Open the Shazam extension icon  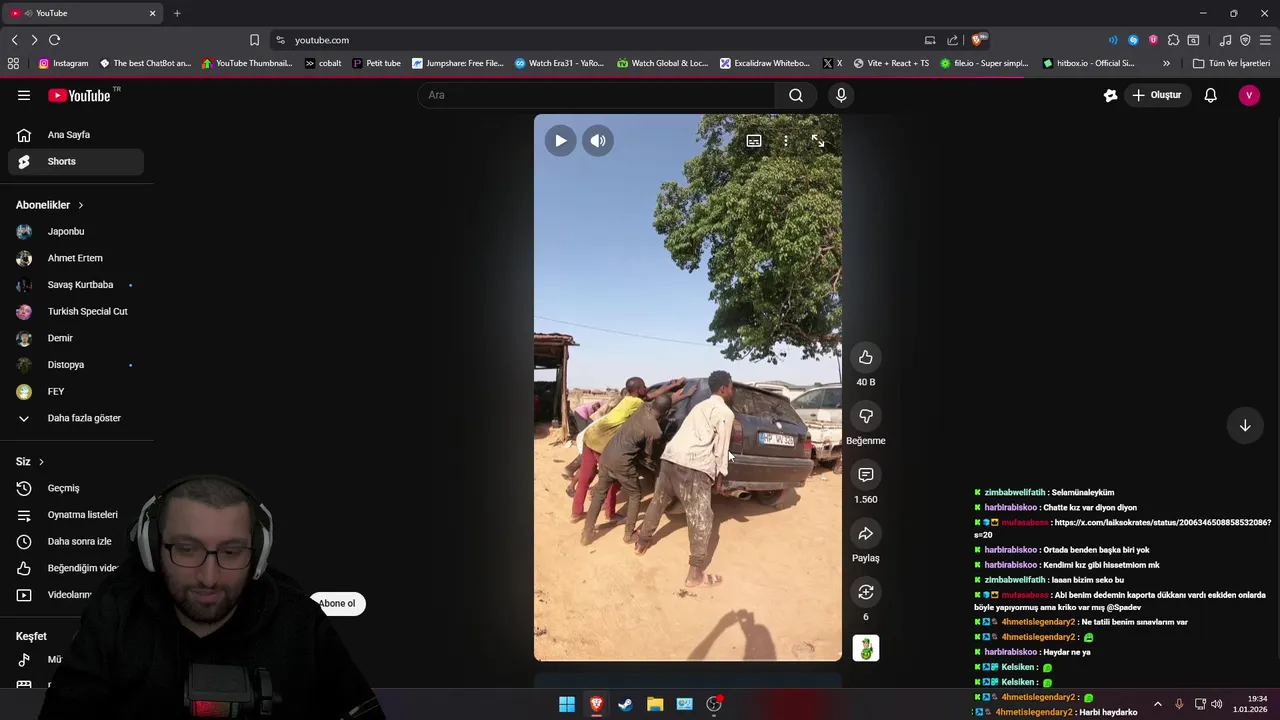click(1133, 40)
